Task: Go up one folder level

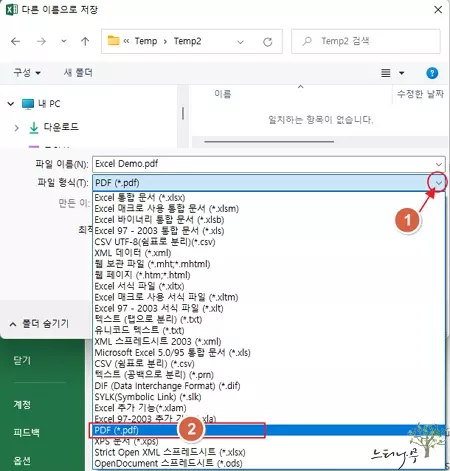Action: 85,41
